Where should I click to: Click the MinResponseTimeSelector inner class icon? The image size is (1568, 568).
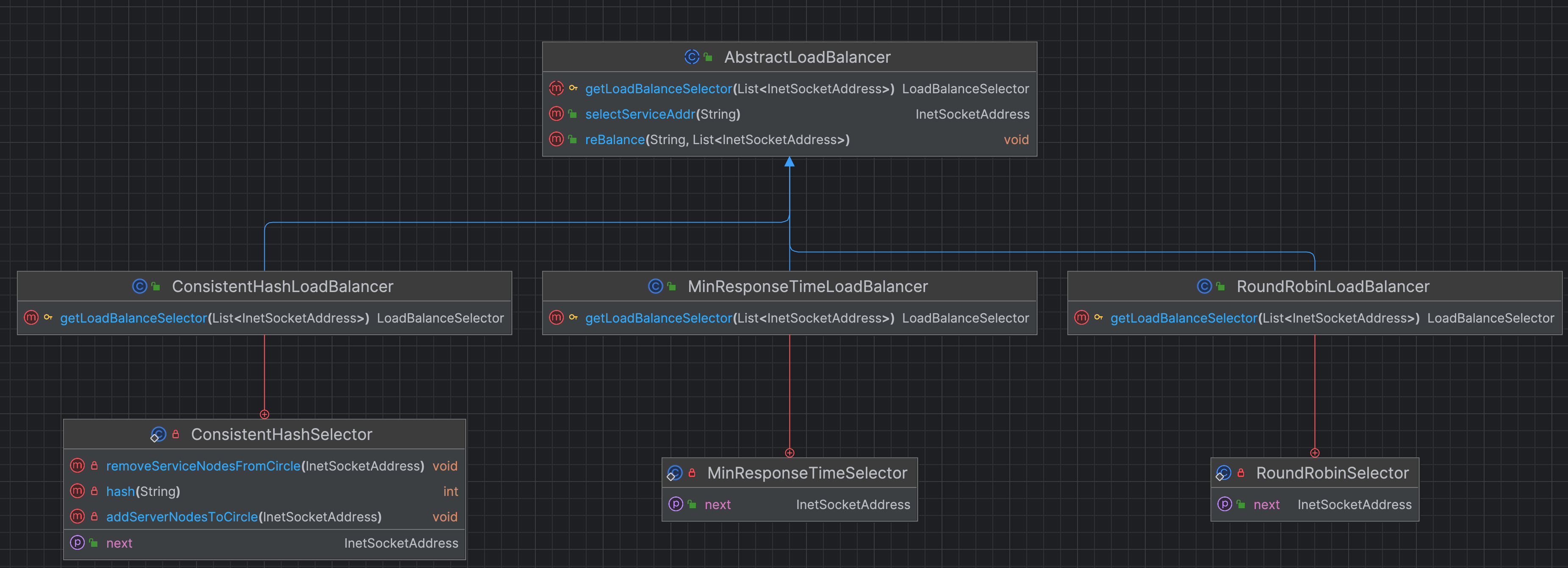pos(674,473)
